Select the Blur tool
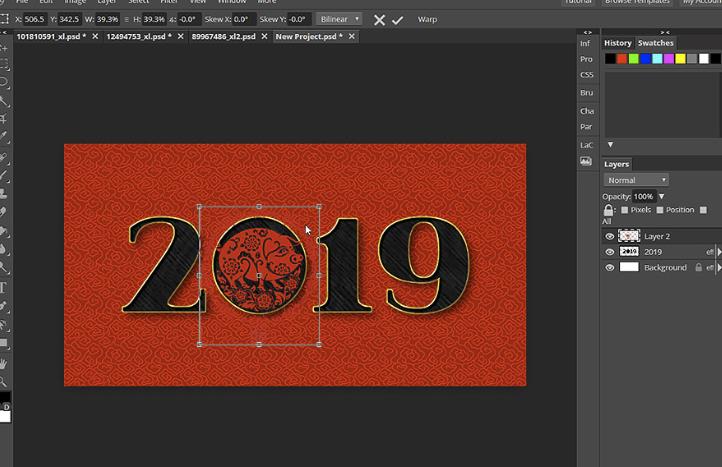This screenshot has height=467, width=722. (x=4, y=249)
